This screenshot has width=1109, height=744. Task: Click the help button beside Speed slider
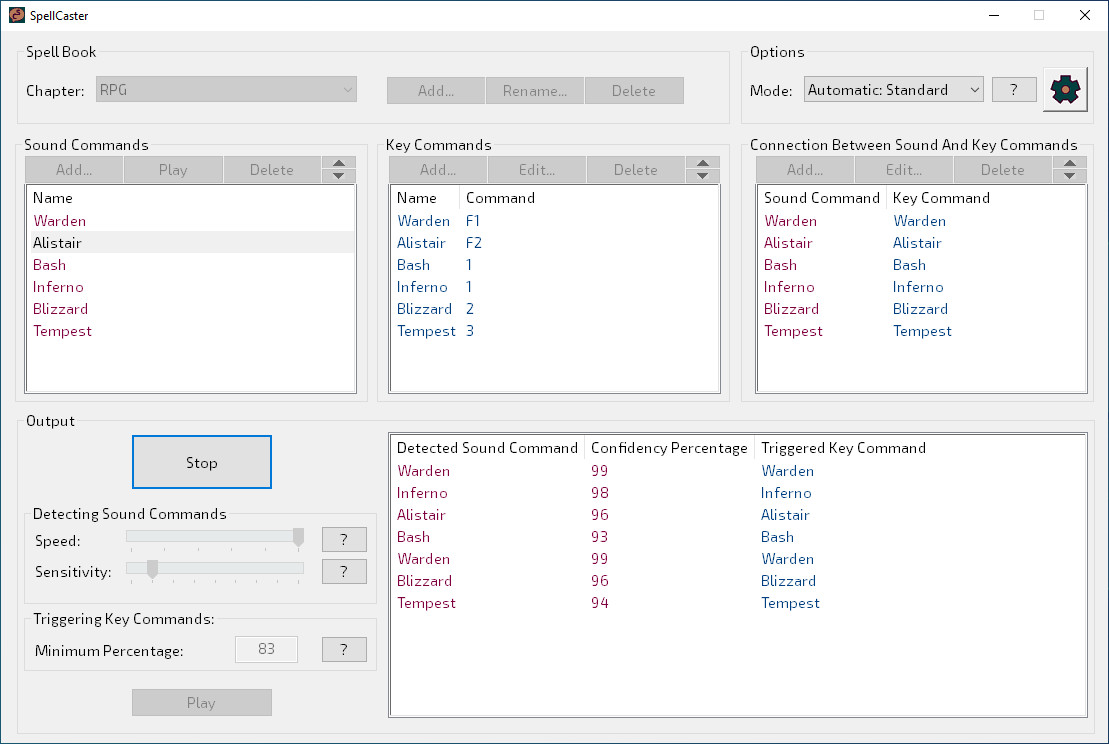click(x=343, y=540)
